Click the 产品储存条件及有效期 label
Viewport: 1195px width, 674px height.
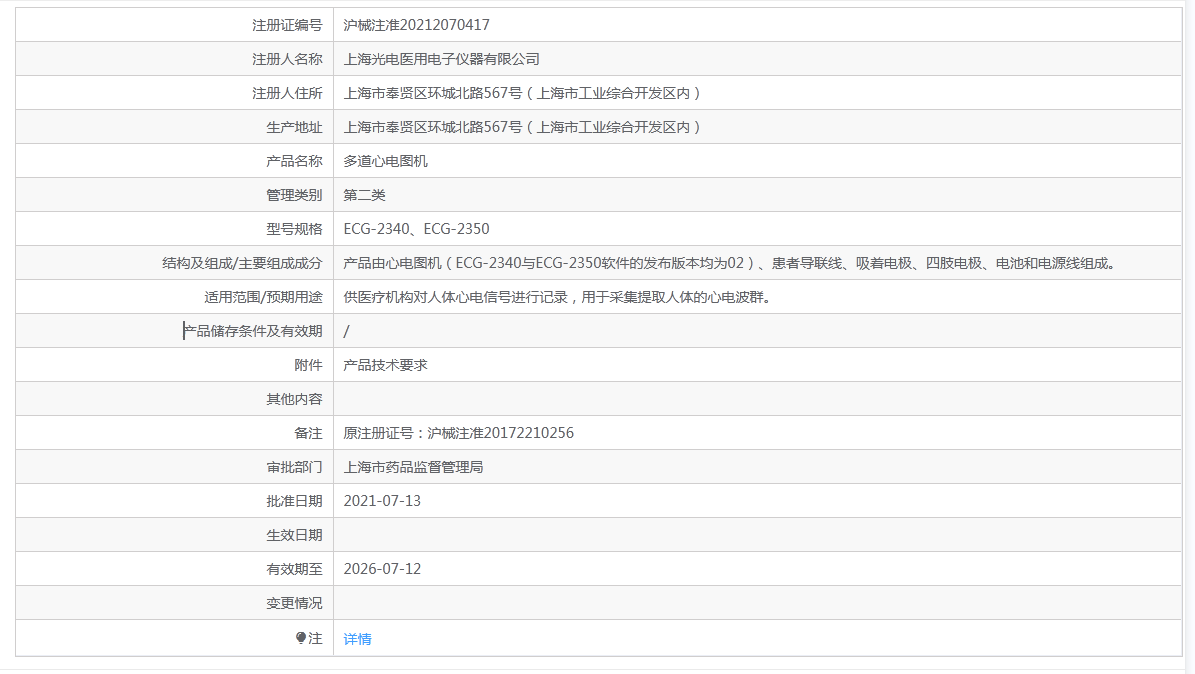point(253,331)
